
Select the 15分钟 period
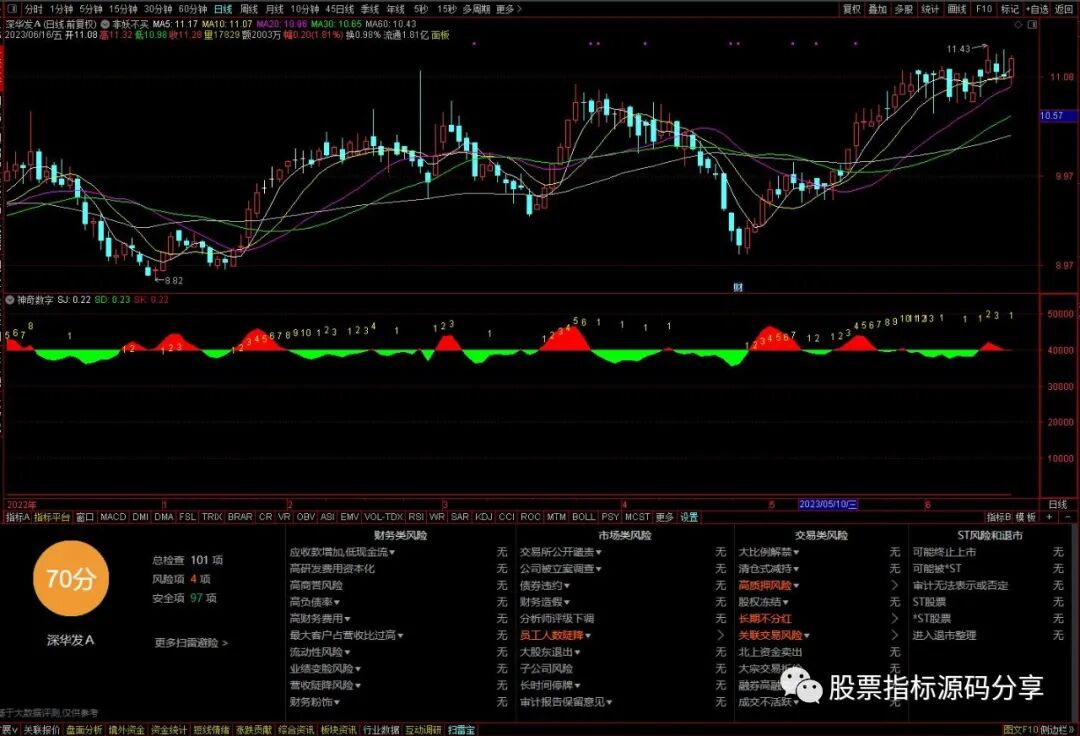click(x=123, y=9)
